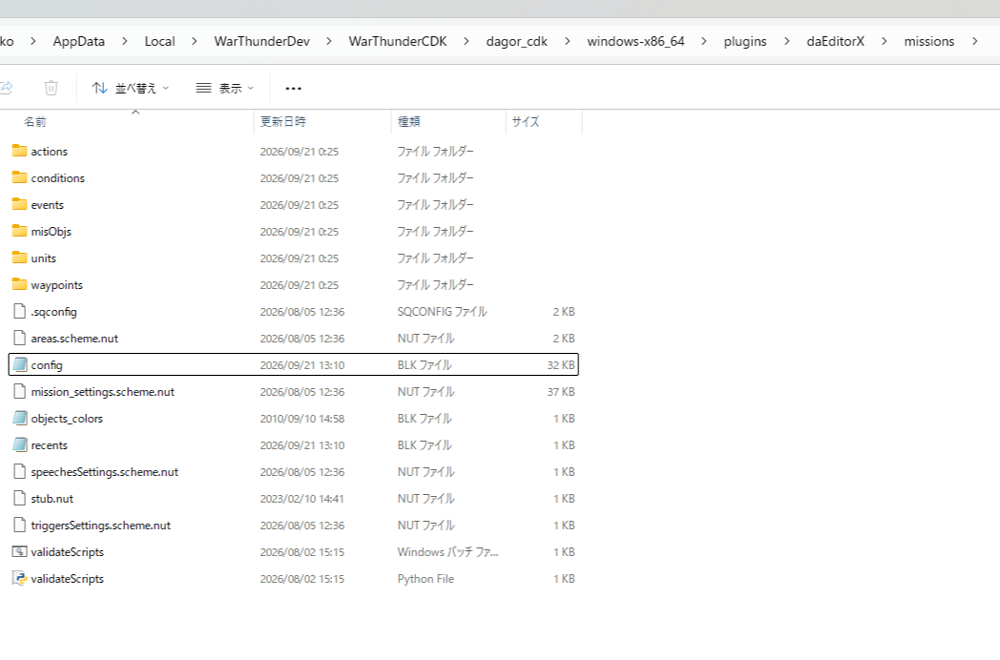Click the Python File type cell
Viewport: 1000px width, 660px height.
(x=425, y=579)
